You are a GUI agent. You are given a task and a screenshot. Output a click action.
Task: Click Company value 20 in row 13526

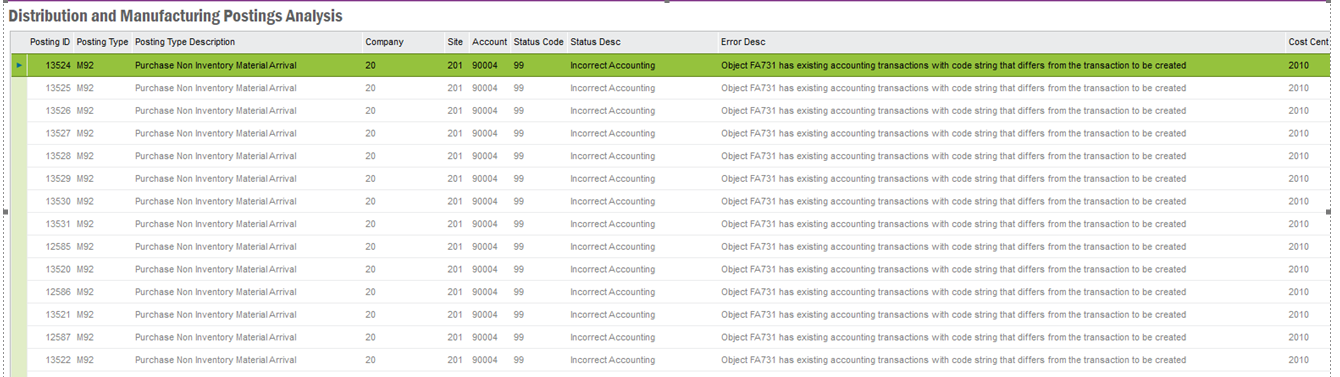coord(370,111)
